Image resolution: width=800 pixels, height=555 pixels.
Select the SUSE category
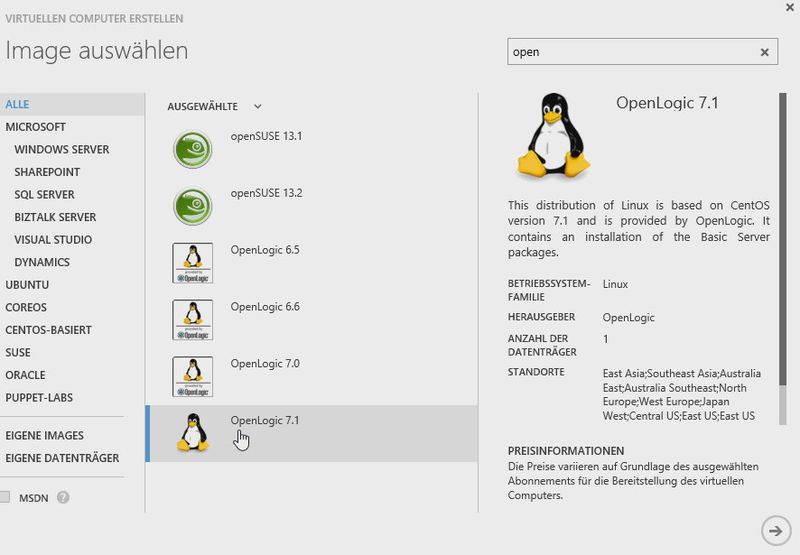[18, 352]
